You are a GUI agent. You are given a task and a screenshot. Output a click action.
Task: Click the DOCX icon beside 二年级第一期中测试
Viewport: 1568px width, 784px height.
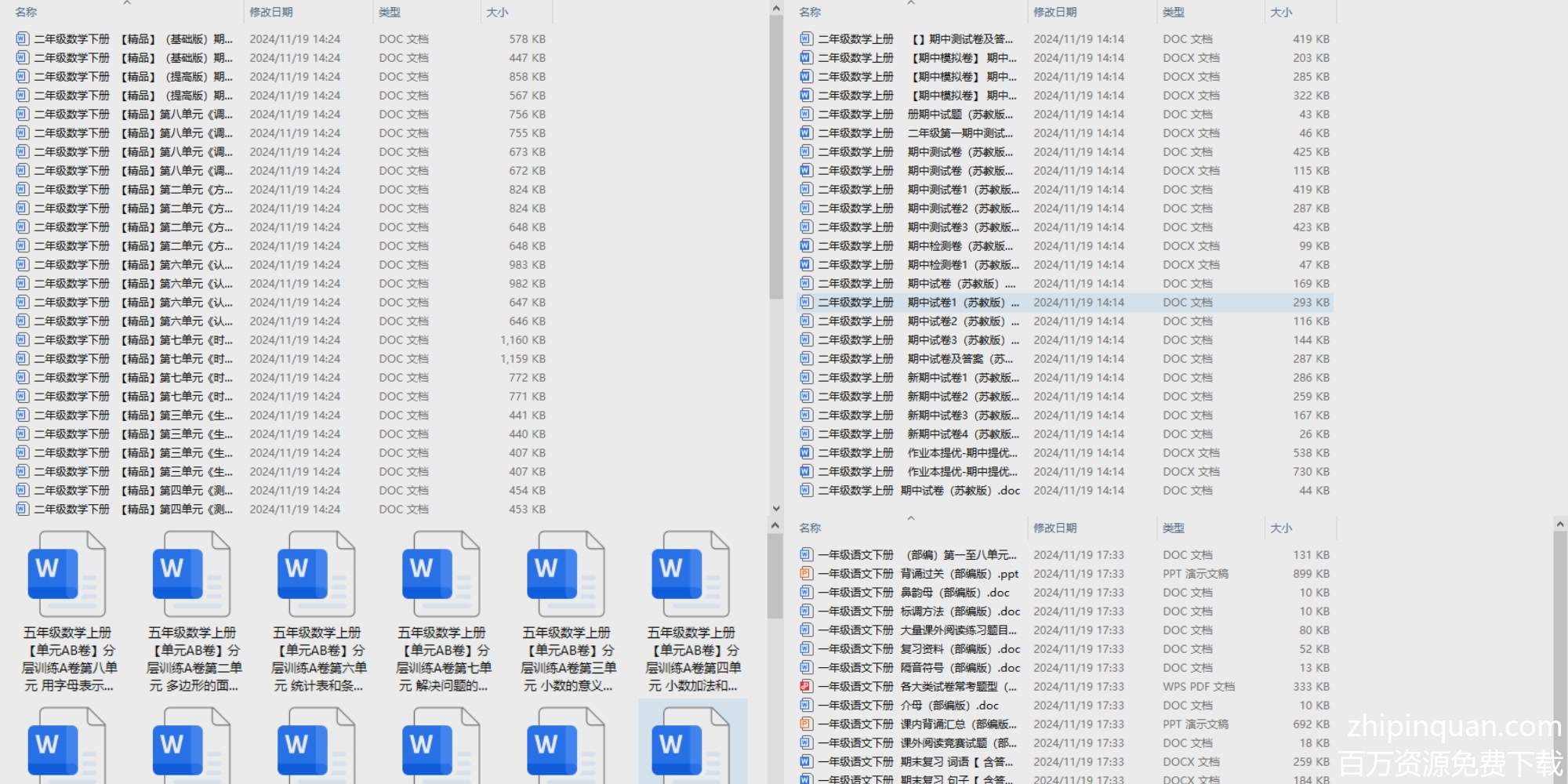806,133
